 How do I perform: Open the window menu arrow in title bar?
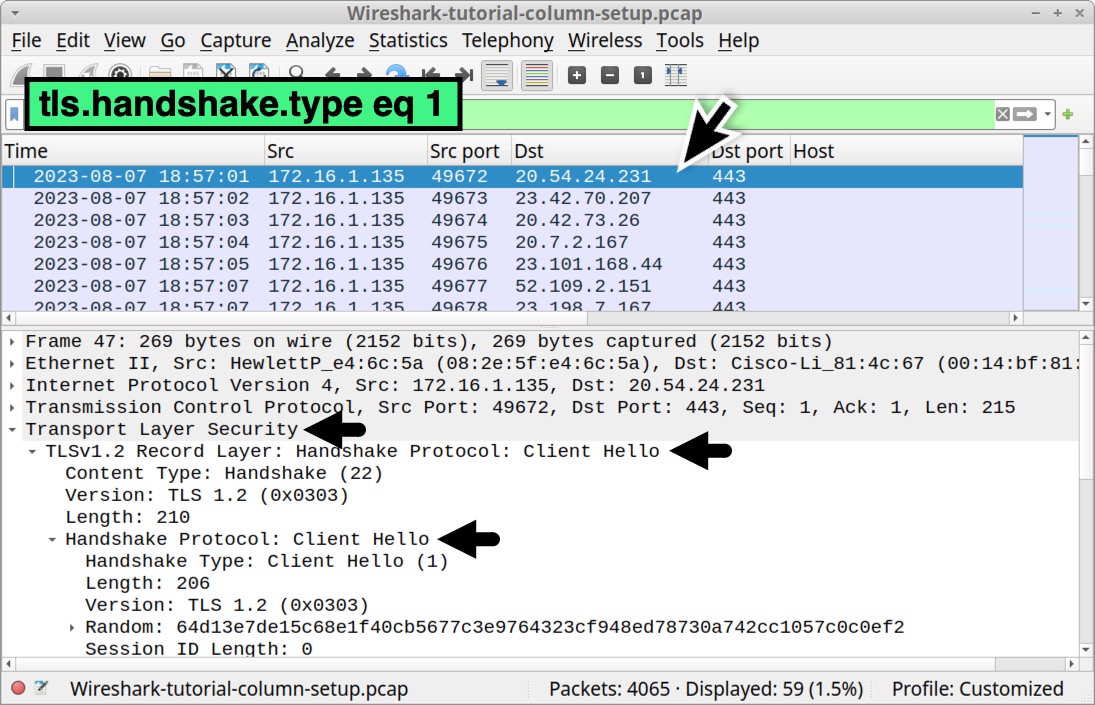tap(15, 13)
